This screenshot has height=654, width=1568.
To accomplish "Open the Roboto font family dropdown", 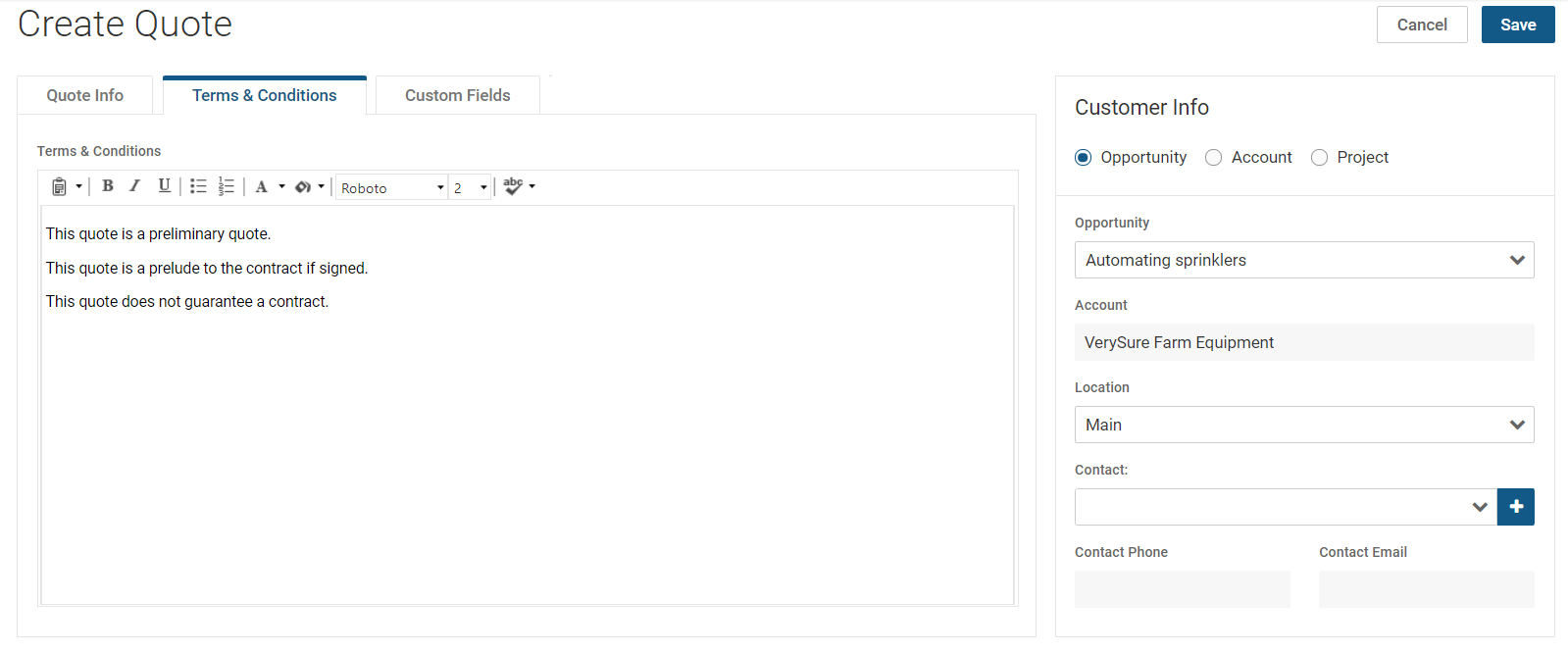I will [391, 187].
